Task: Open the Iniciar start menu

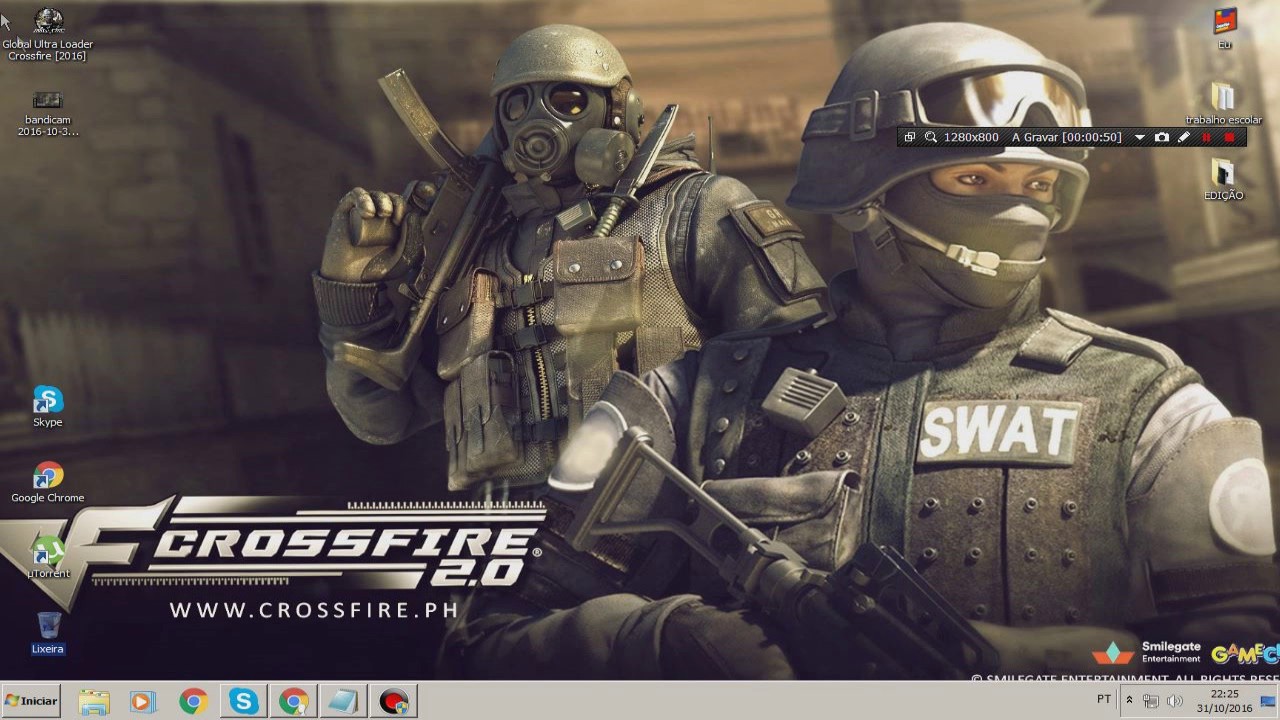Action: click(x=31, y=701)
